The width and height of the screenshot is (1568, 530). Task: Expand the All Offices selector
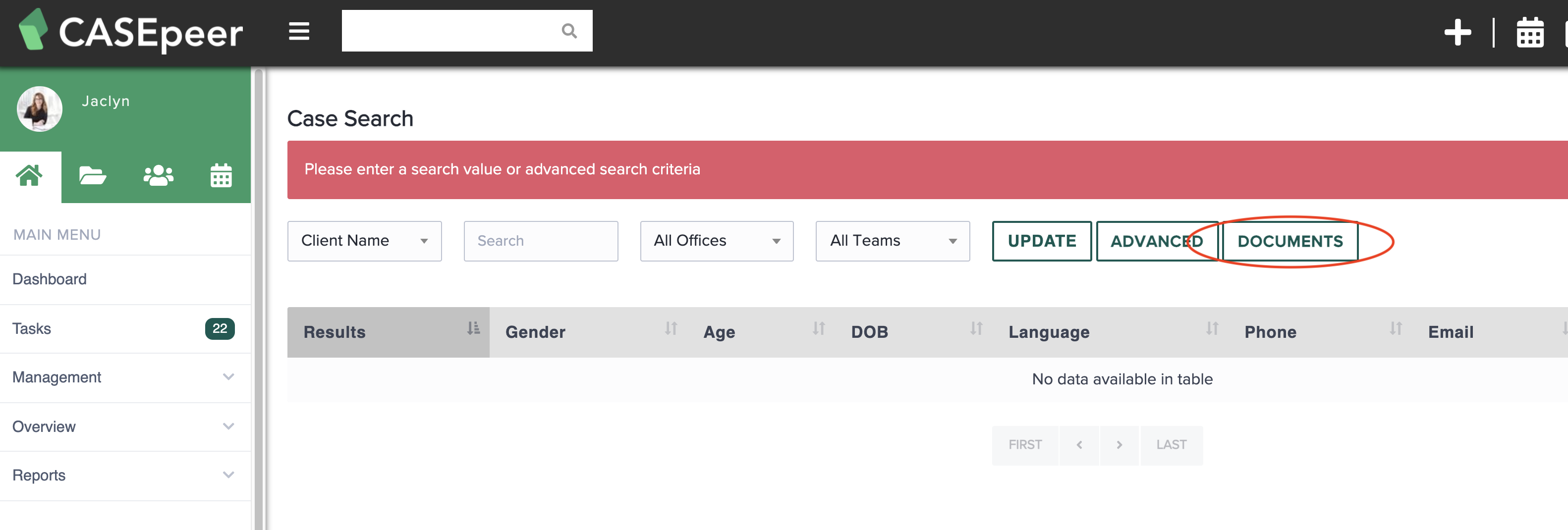717,241
